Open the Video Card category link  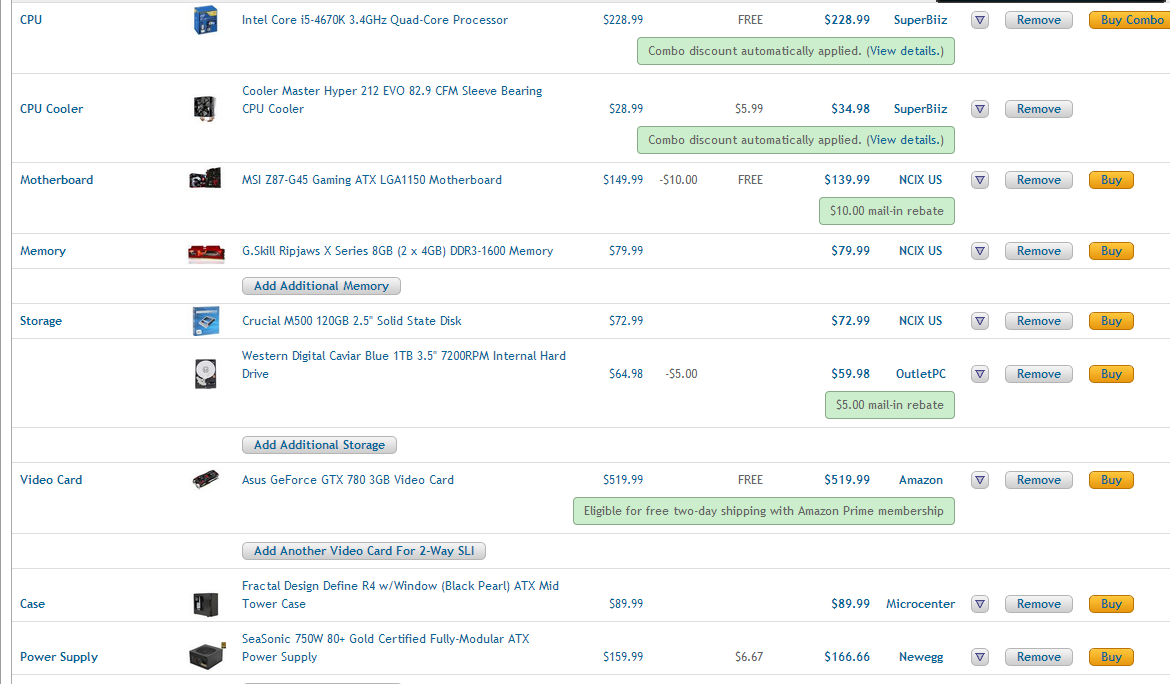pos(51,480)
